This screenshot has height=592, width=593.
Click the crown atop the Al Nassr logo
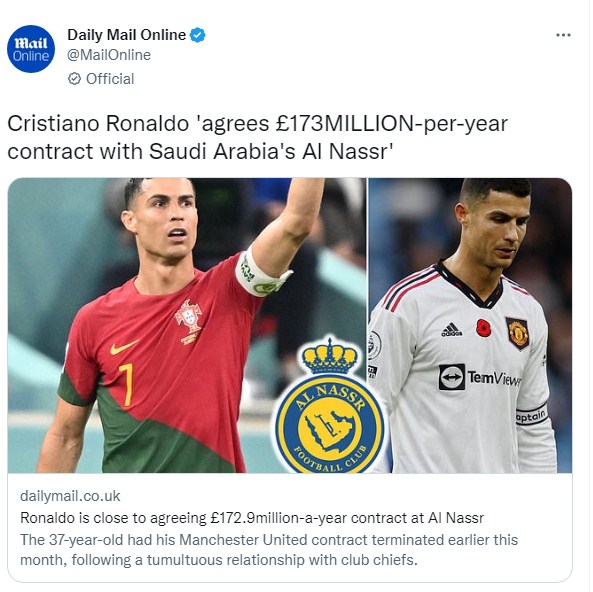(329, 356)
